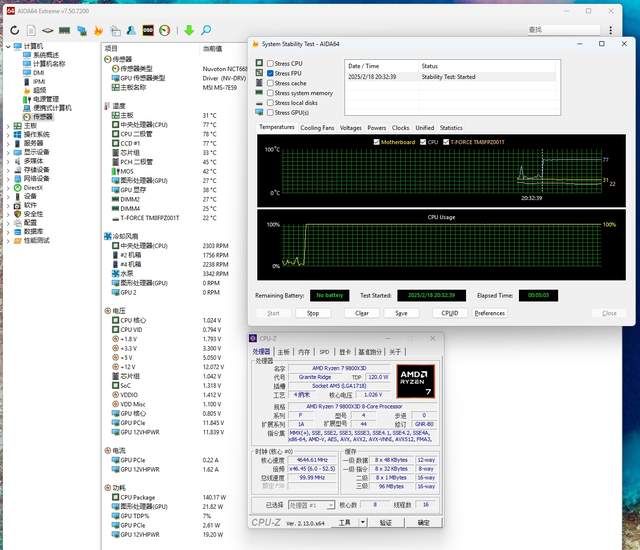Expand the 多媒体 tree node

(x=8, y=161)
